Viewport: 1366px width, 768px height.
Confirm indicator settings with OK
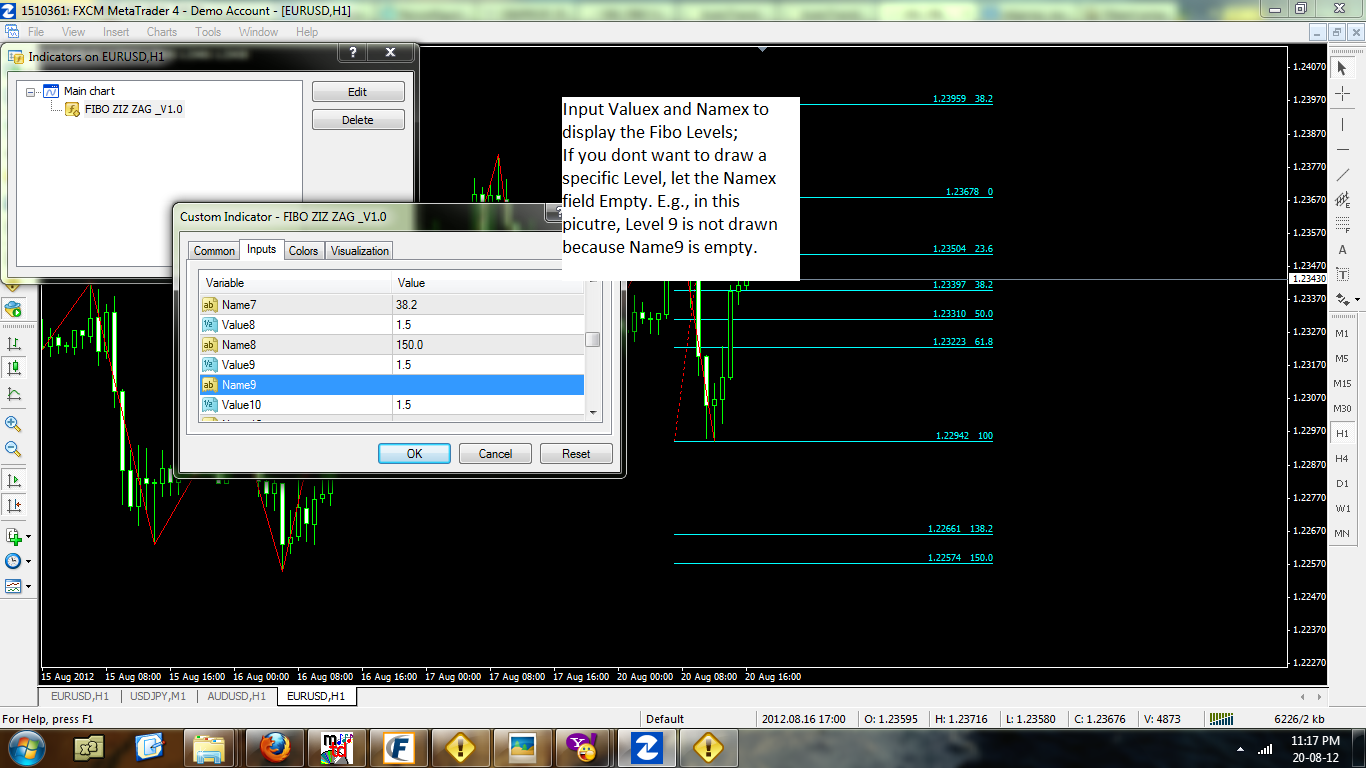point(414,454)
